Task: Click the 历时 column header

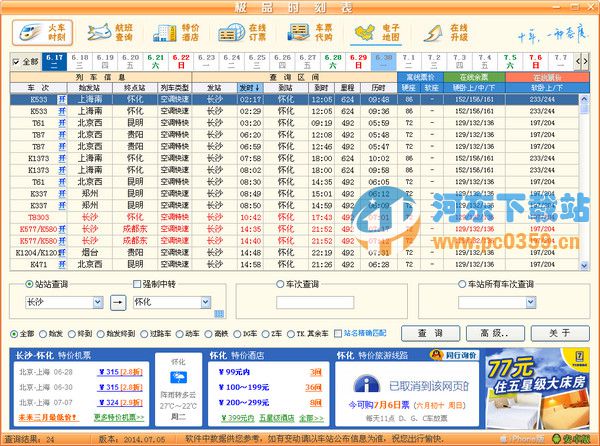Action: click(378, 88)
